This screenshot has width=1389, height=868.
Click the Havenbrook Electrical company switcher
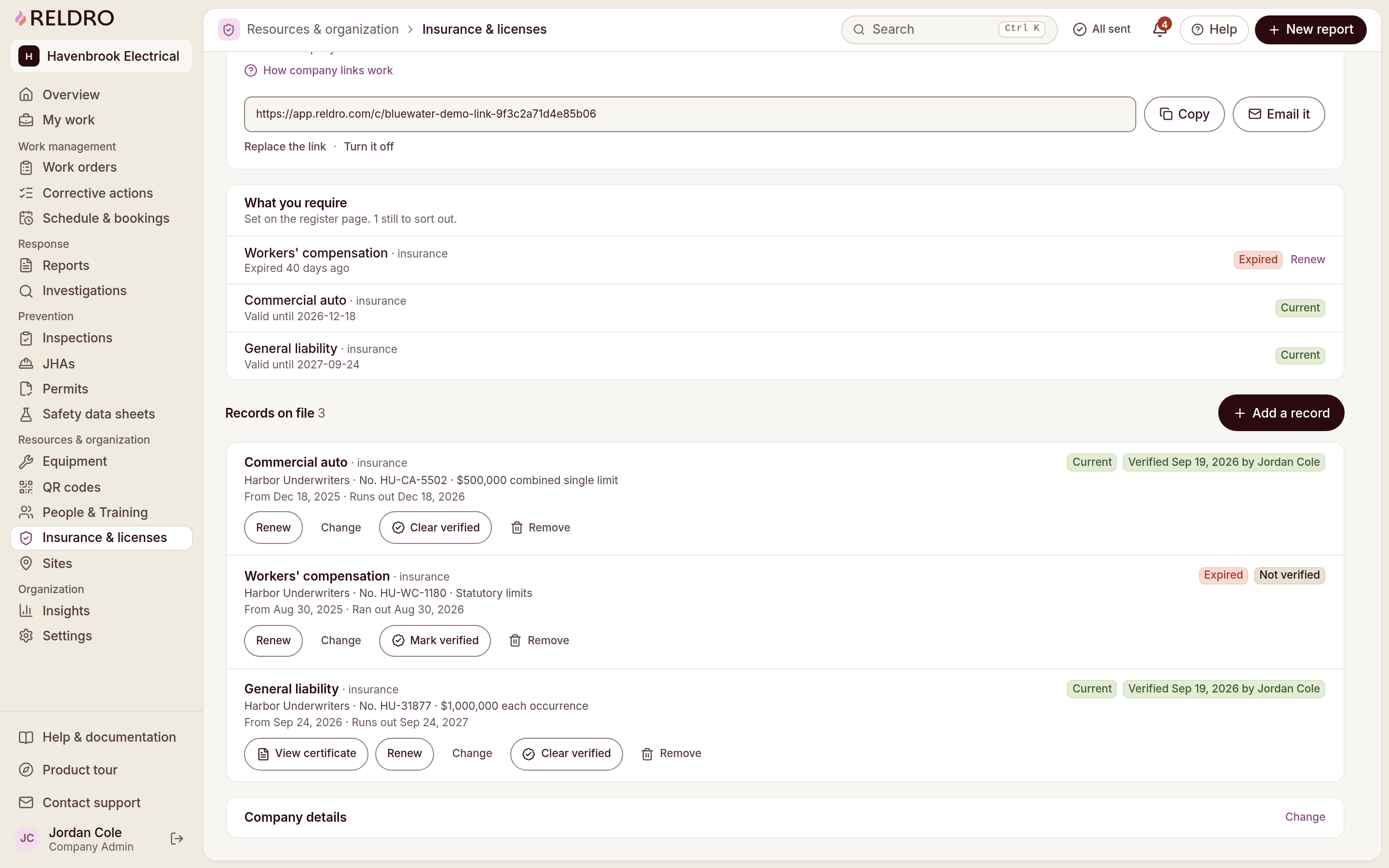[101, 56]
